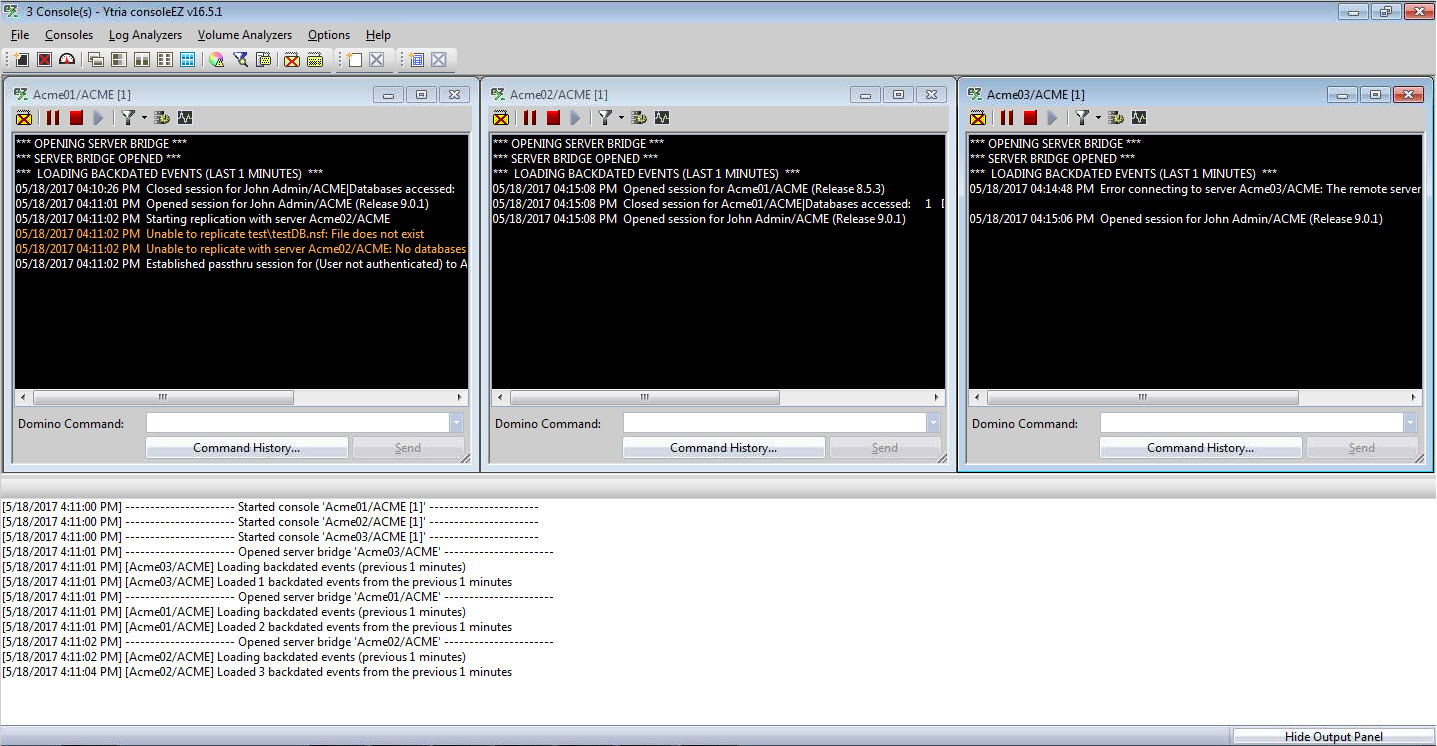Click Command History for Acme01/ACME
Image resolution: width=1437 pixels, height=746 pixels.
click(246, 447)
